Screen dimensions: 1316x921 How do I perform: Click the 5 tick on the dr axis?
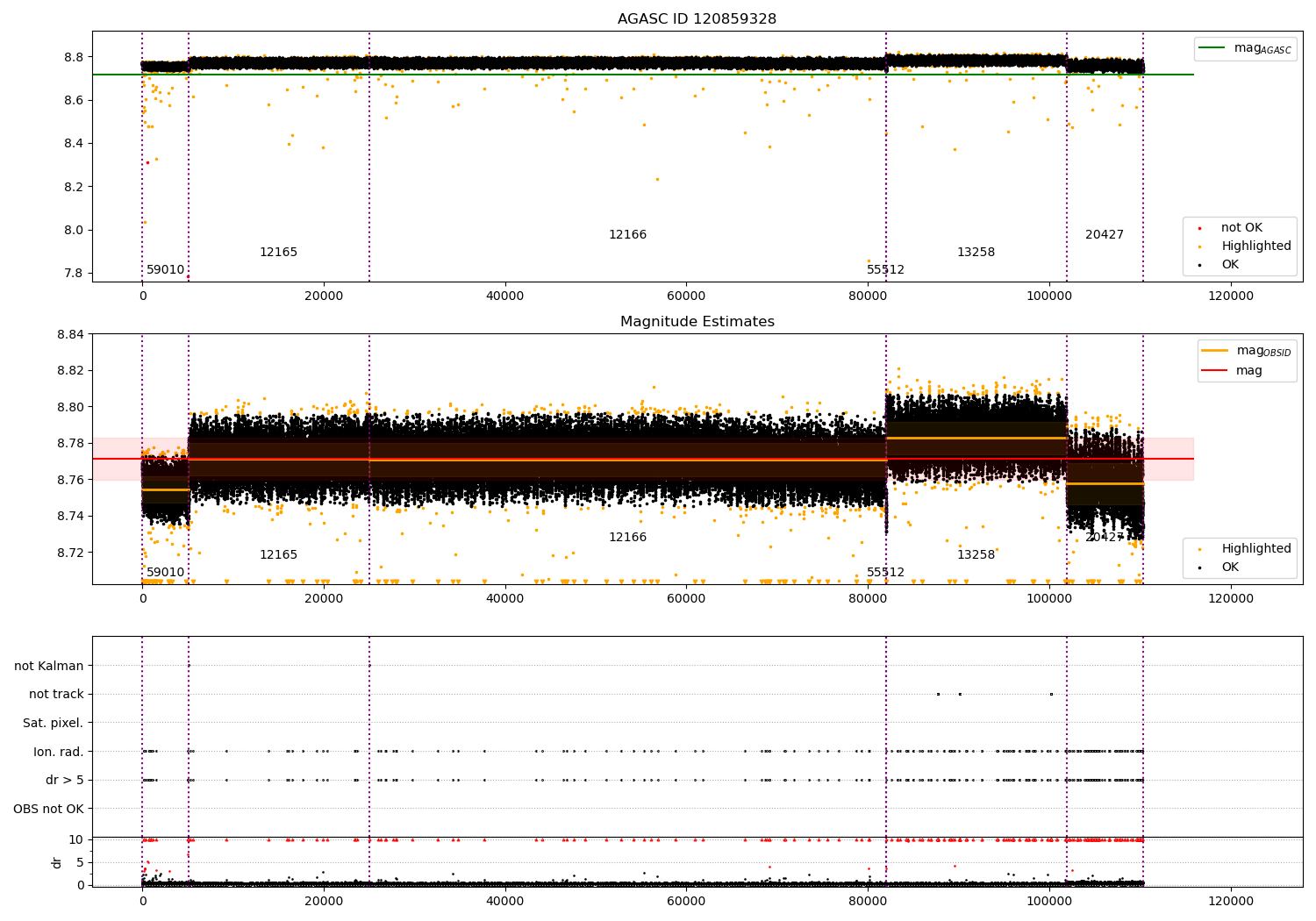pos(81,863)
